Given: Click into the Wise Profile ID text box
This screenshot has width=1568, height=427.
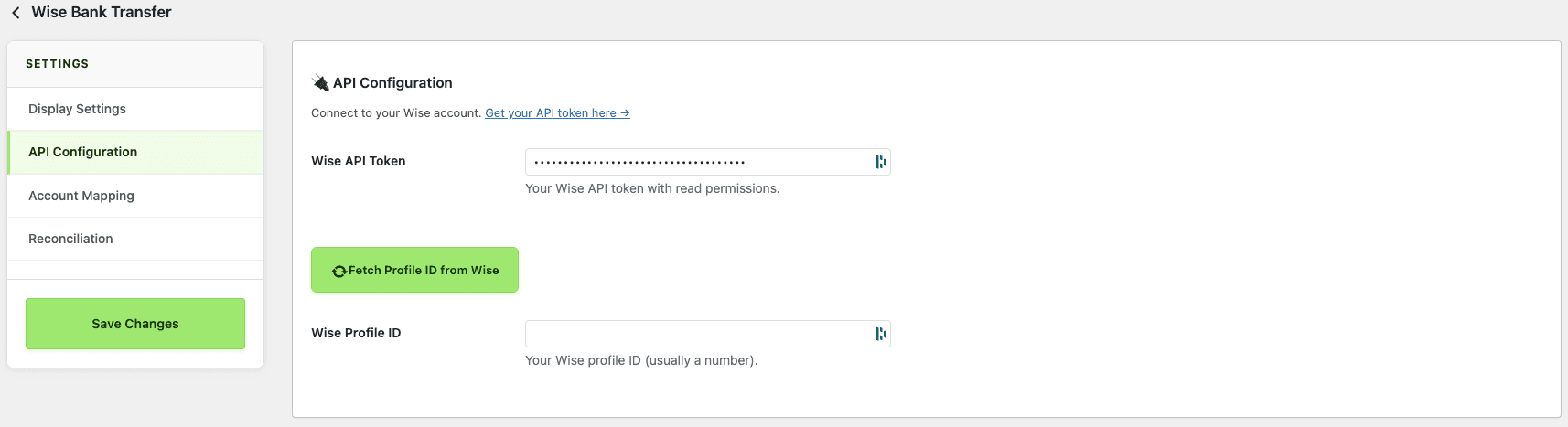Looking at the screenshot, I should [695, 334].
